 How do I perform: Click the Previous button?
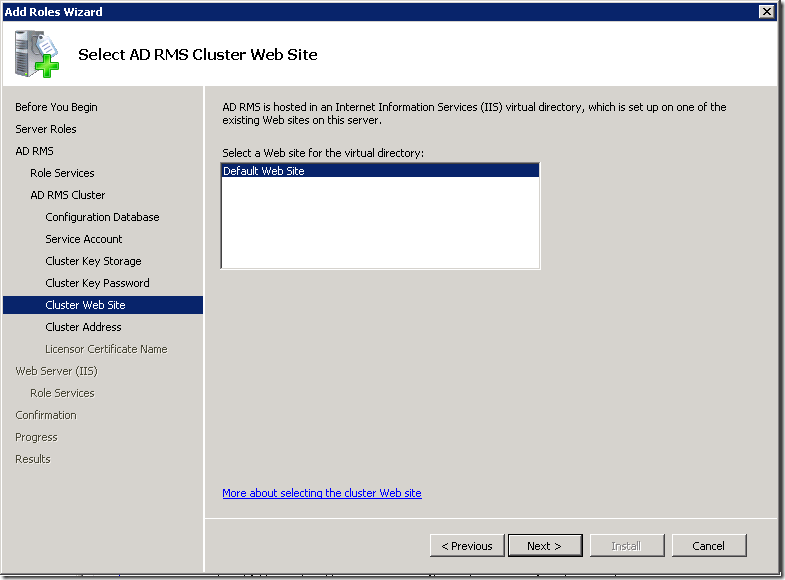tap(467, 546)
